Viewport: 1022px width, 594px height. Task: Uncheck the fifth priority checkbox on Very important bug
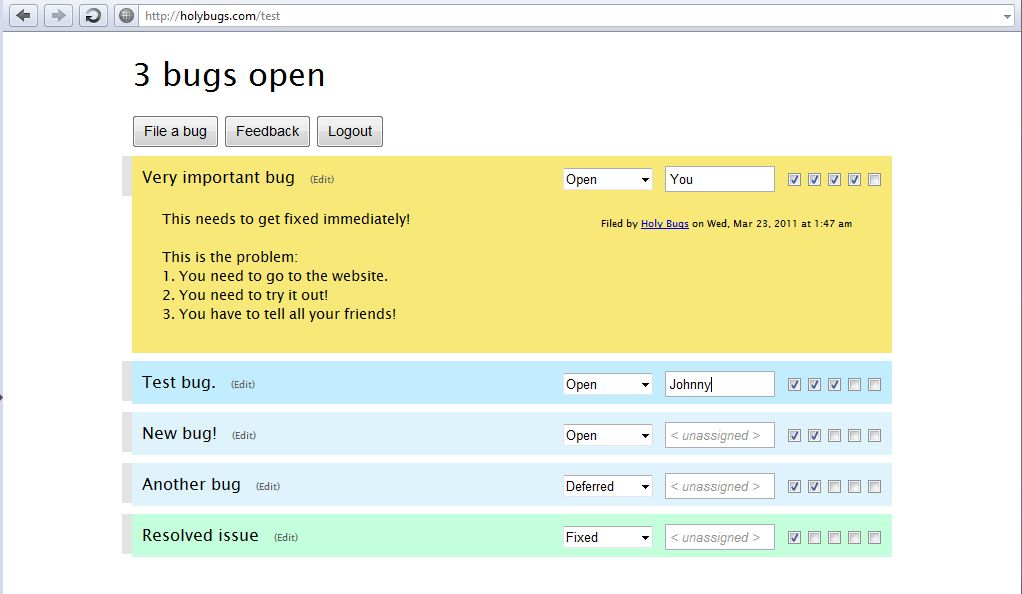[875, 179]
